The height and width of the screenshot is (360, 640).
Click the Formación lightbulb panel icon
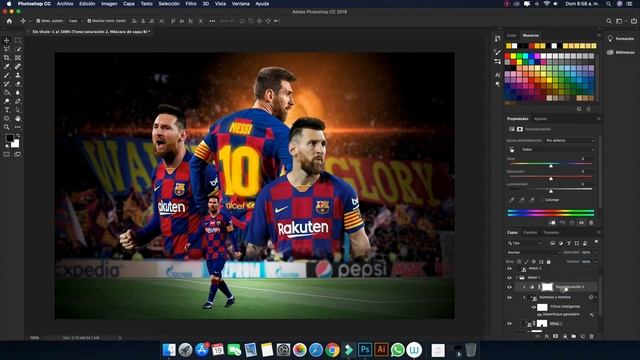(610, 38)
